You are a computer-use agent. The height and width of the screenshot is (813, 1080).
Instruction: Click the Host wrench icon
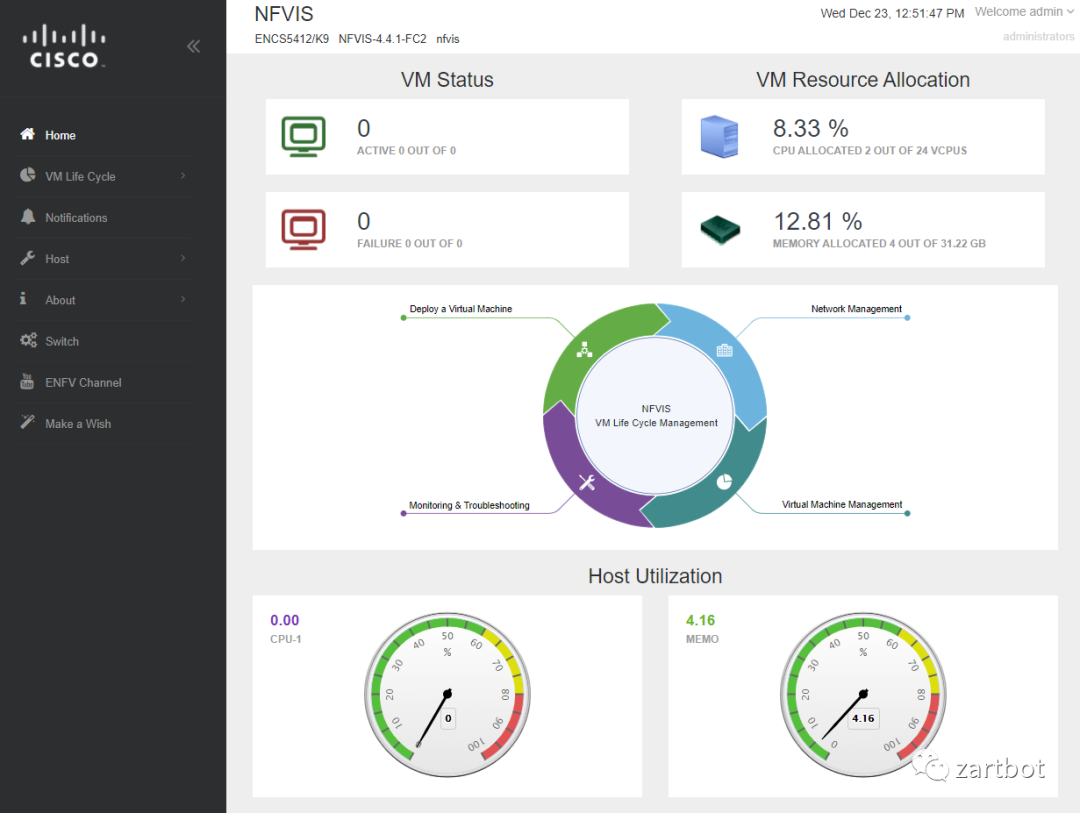28,258
